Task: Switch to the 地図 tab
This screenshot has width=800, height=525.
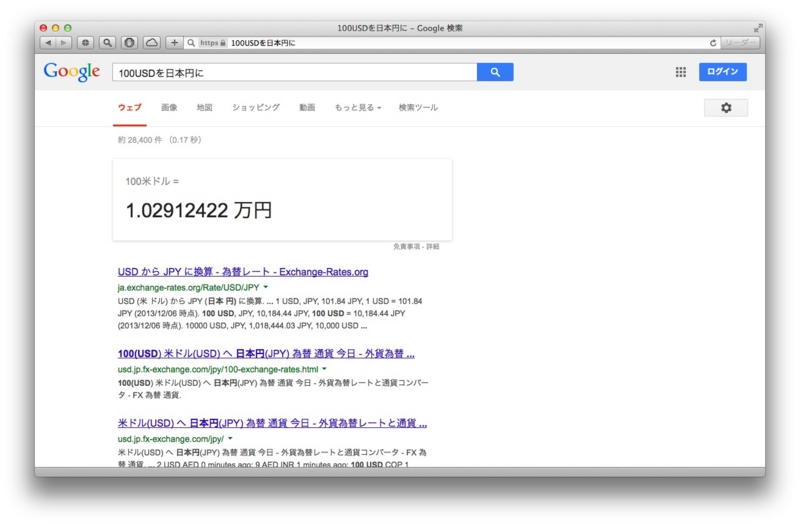Action: (x=205, y=108)
